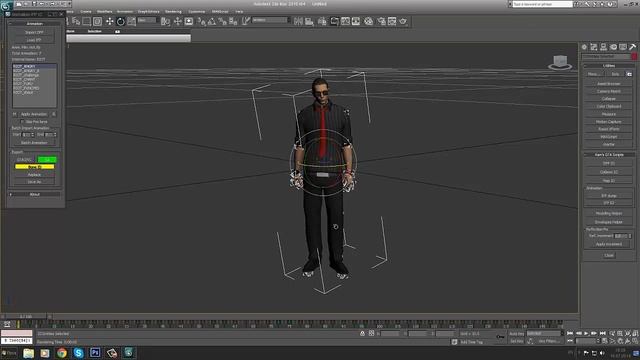Go to the end frame

click(602, 333)
